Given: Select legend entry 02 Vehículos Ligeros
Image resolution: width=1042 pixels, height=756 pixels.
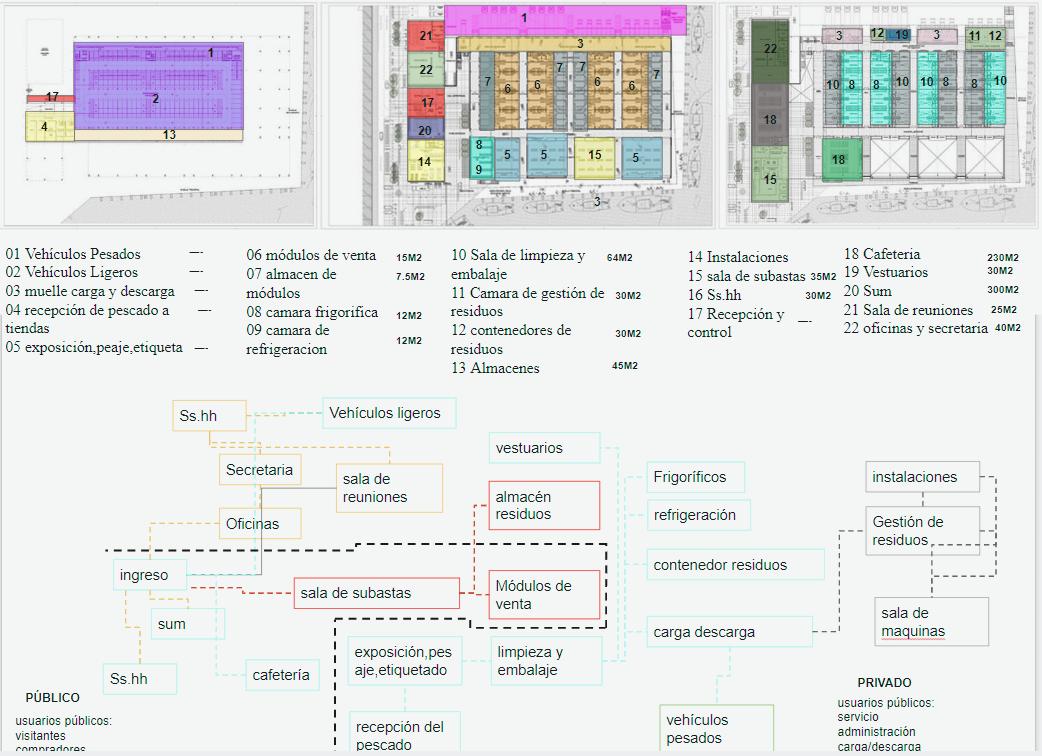Looking at the screenshot, I should pos(72,272).
